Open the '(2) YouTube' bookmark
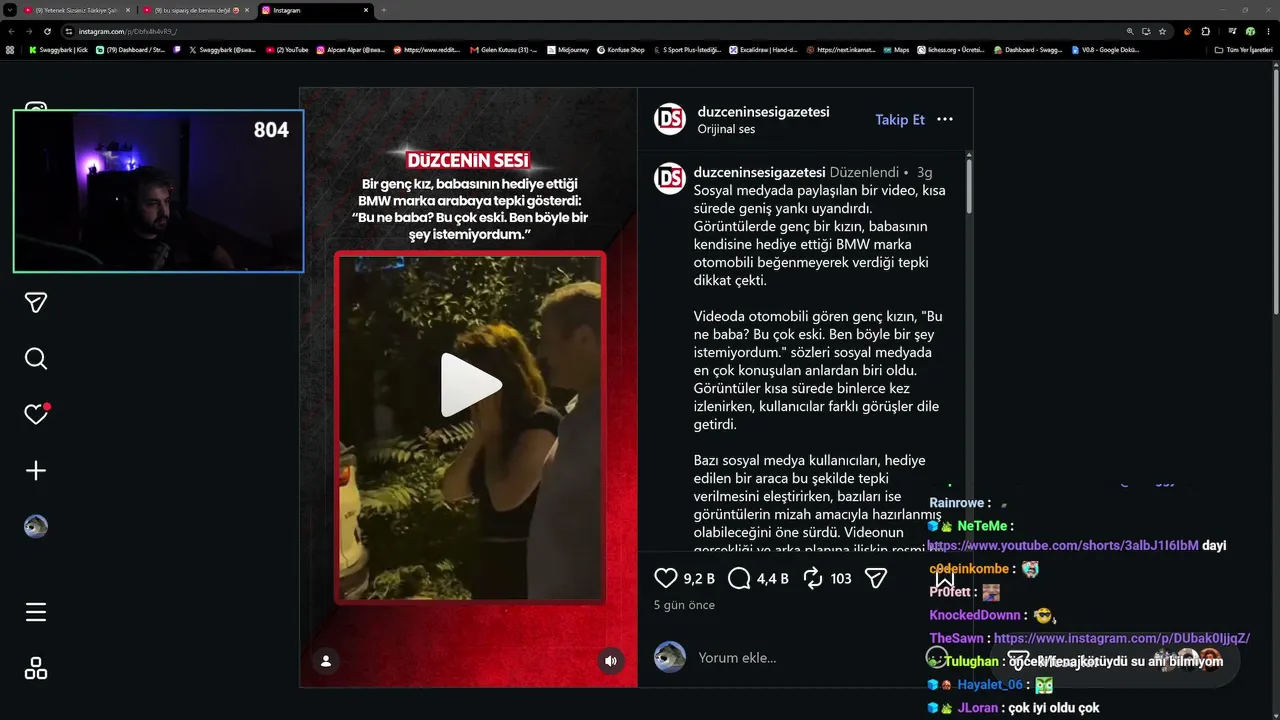Viewport: 1280px width, 720px height. [287, 49]
